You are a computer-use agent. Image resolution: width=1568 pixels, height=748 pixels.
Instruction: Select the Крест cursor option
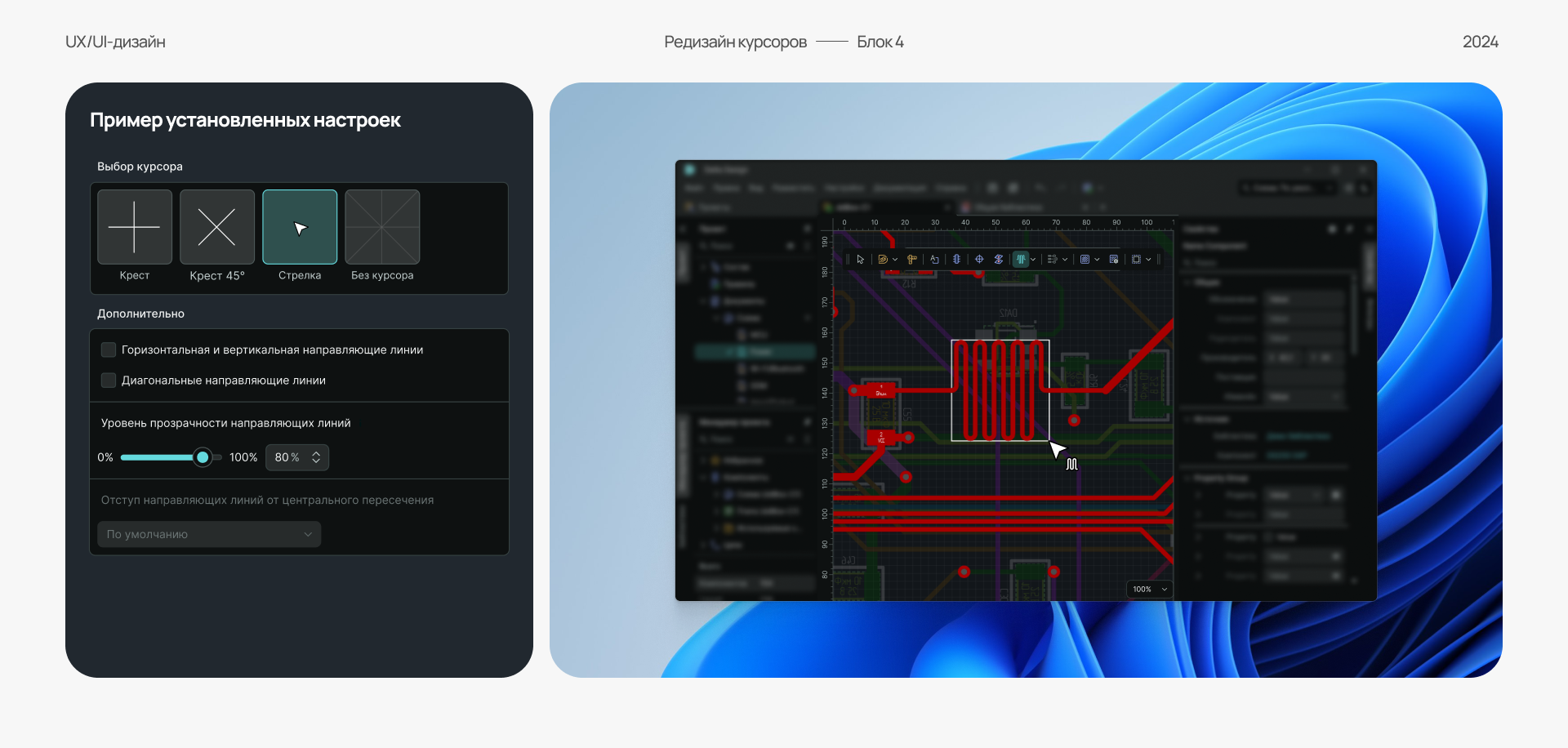(134, 227)
